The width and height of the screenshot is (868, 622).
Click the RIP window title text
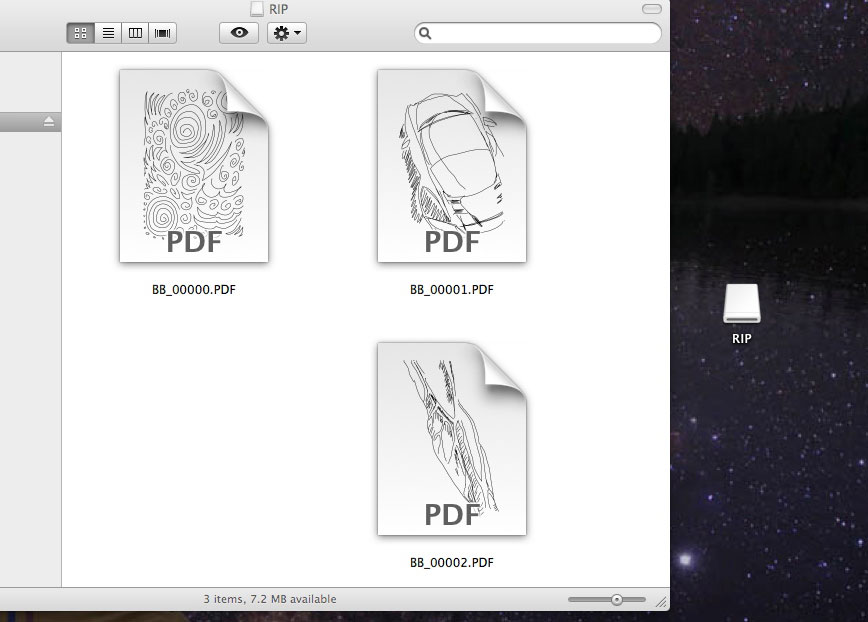pyautogui.click(x=278, y=9)
